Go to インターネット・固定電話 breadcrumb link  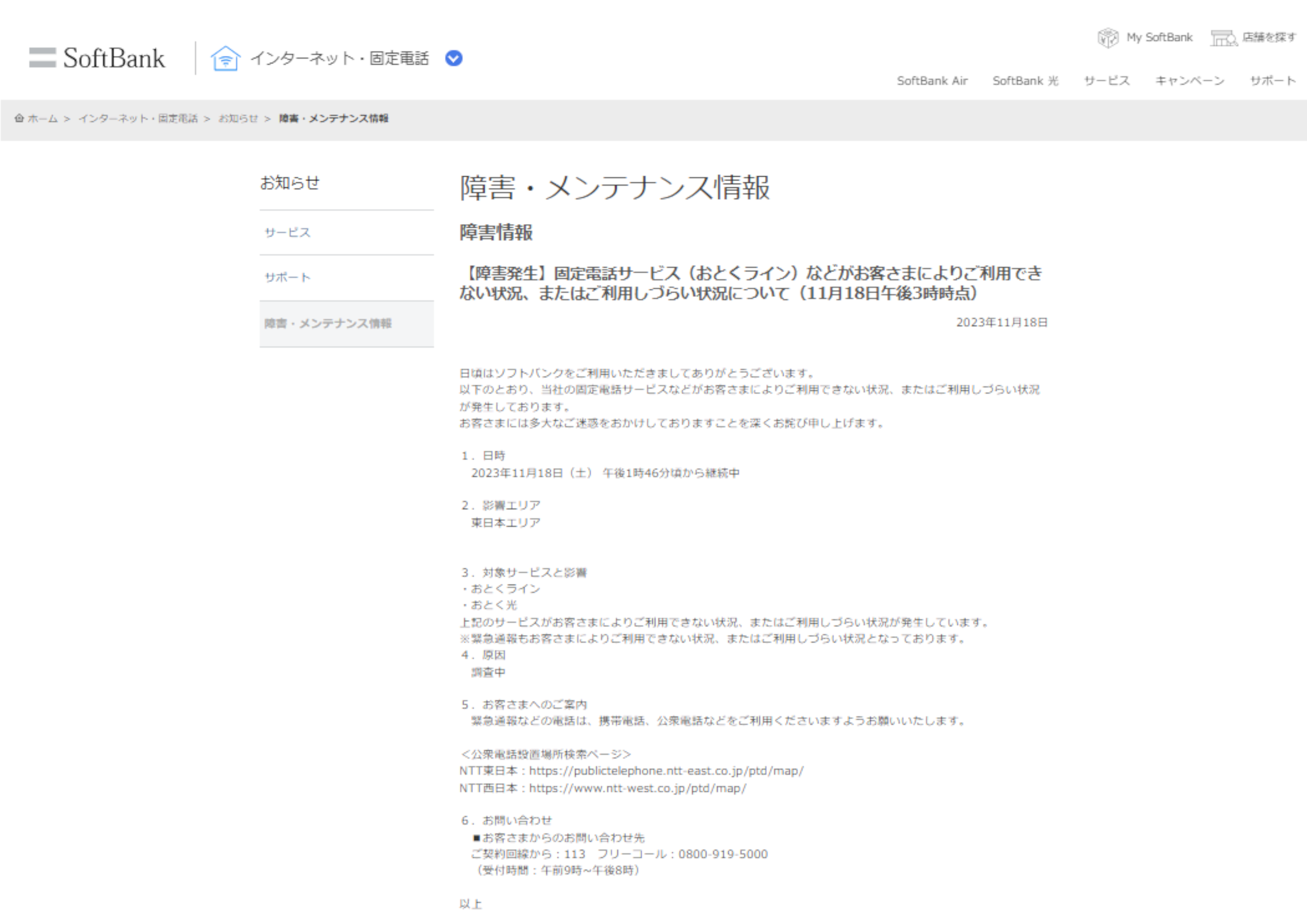tap(138, 118)
